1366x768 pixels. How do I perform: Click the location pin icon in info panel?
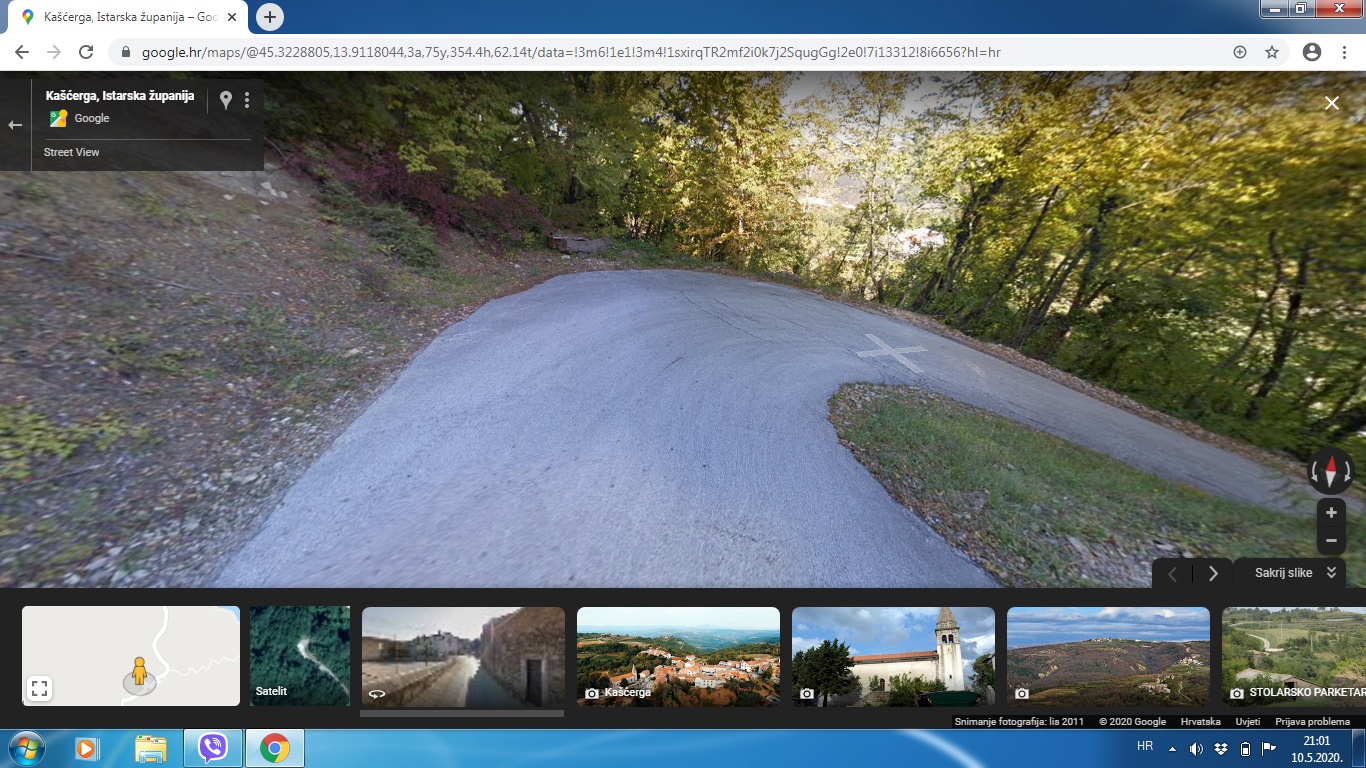(x=226, y=100)
